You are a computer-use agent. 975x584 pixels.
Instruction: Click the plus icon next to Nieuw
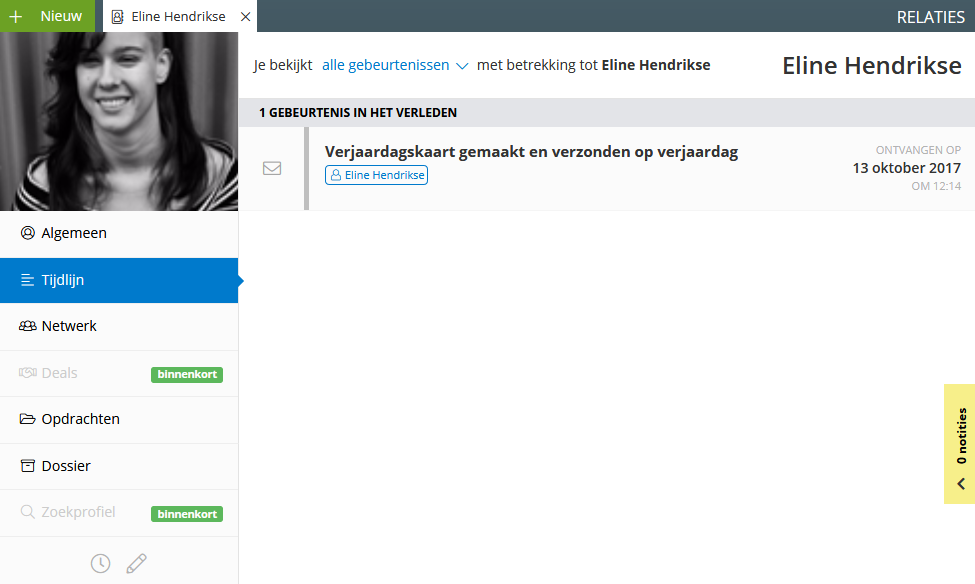pyautogui.click(x=16, y=16)
